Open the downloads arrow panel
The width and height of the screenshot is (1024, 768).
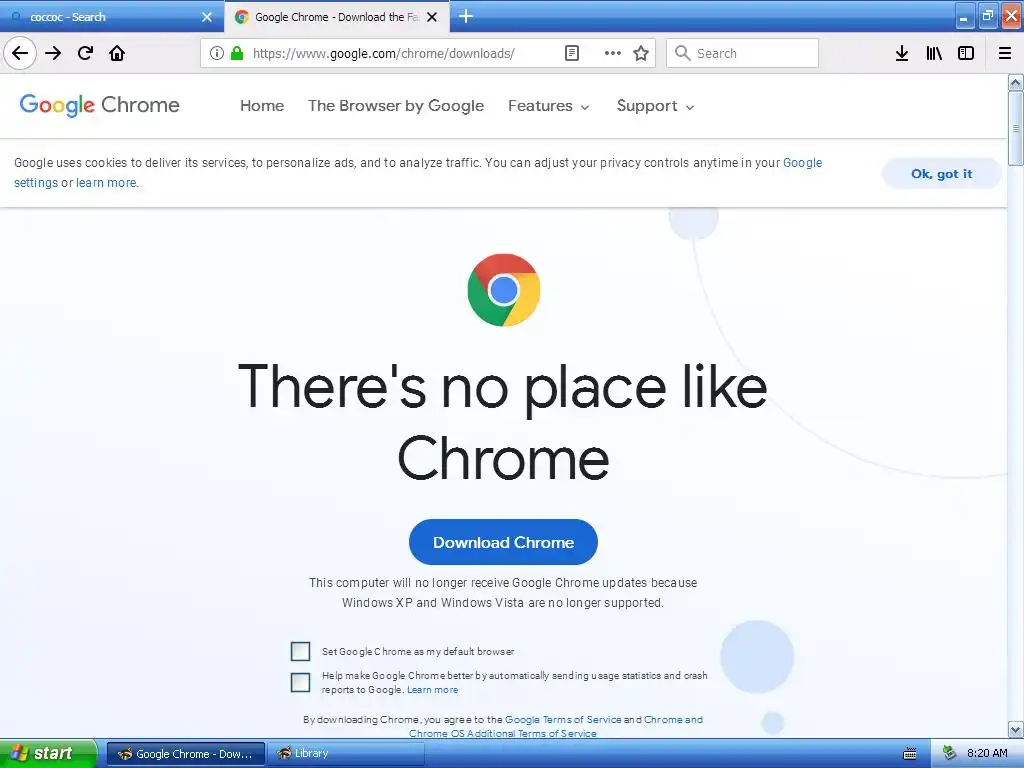click(902, 53)
